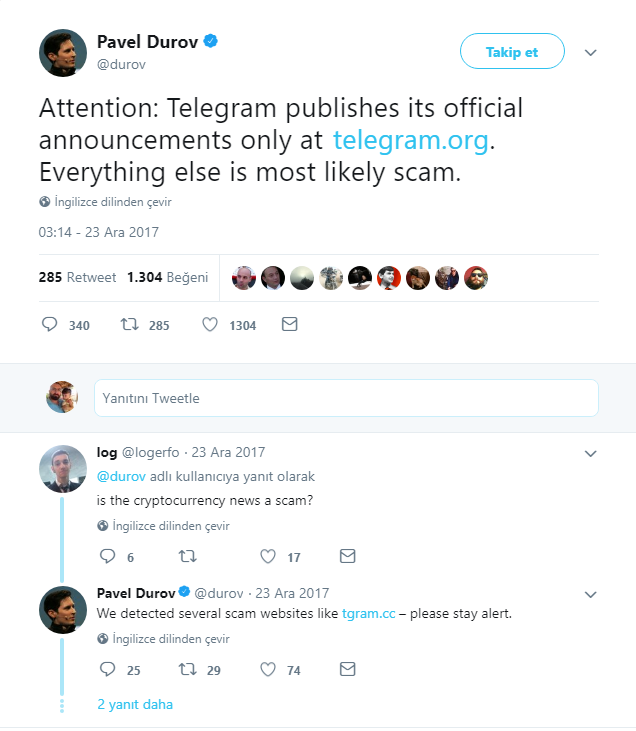Like the tgram.cc reply with 74 likes
This screenshot has width=636, height=731.
(x=268, y=669)
